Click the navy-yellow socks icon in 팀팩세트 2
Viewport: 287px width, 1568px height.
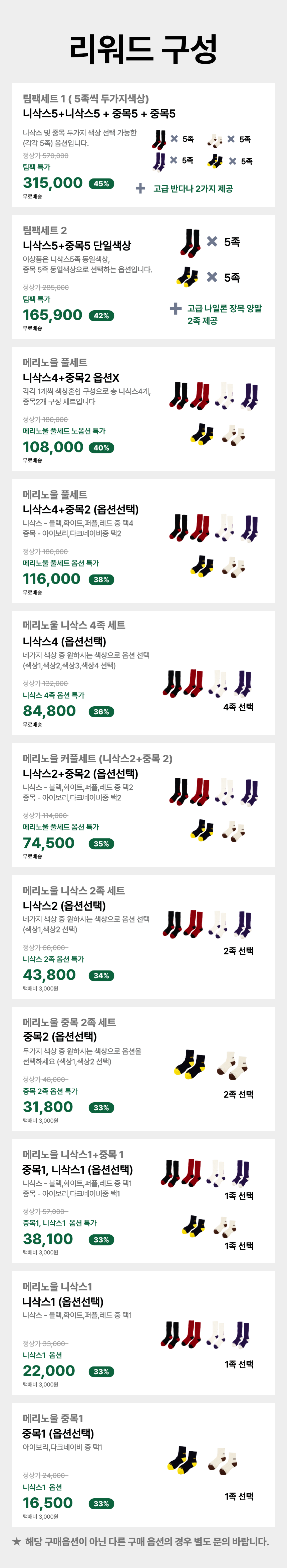click(x=187, y=277)
